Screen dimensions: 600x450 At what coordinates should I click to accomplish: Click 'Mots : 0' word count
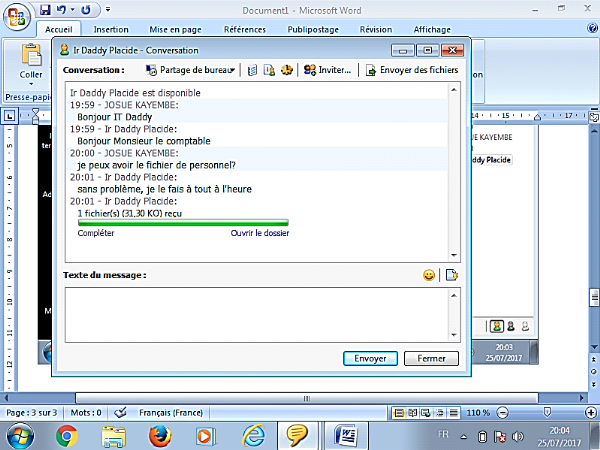(x=86, y=413)
